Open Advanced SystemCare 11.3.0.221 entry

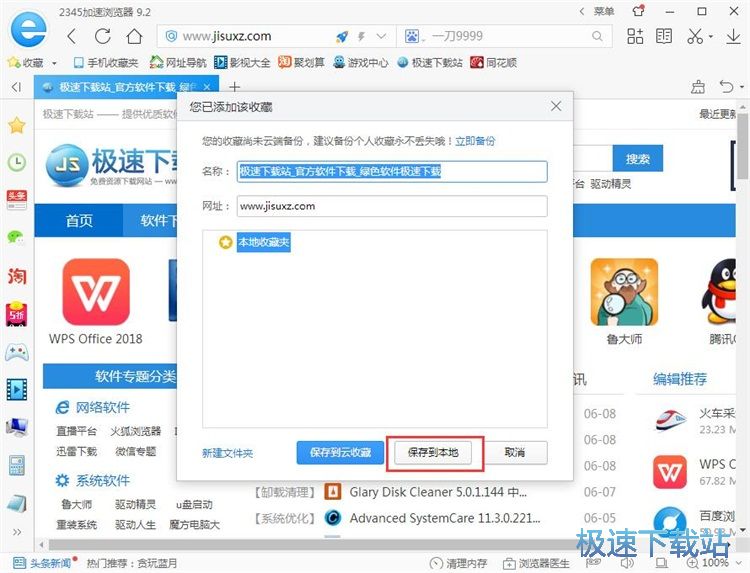point(445,518)
